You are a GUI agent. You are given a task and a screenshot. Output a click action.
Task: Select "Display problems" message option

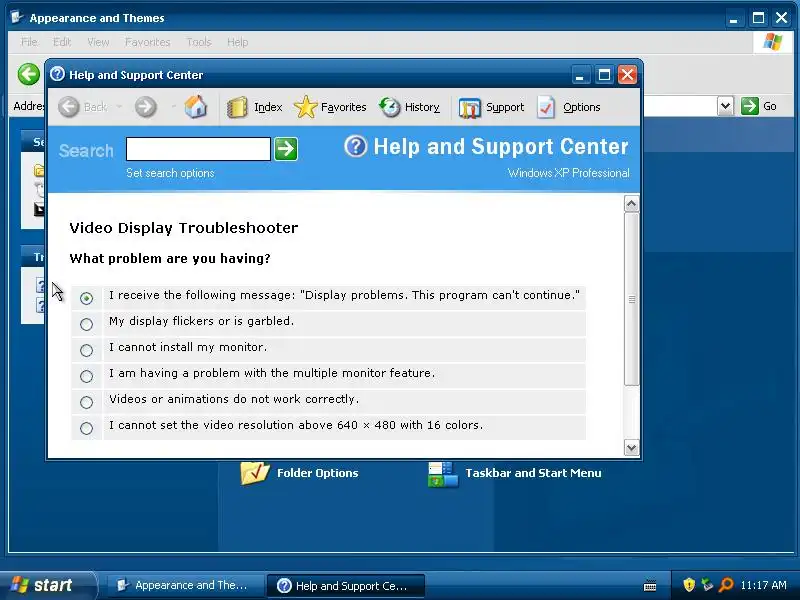(x=86, y=298)
